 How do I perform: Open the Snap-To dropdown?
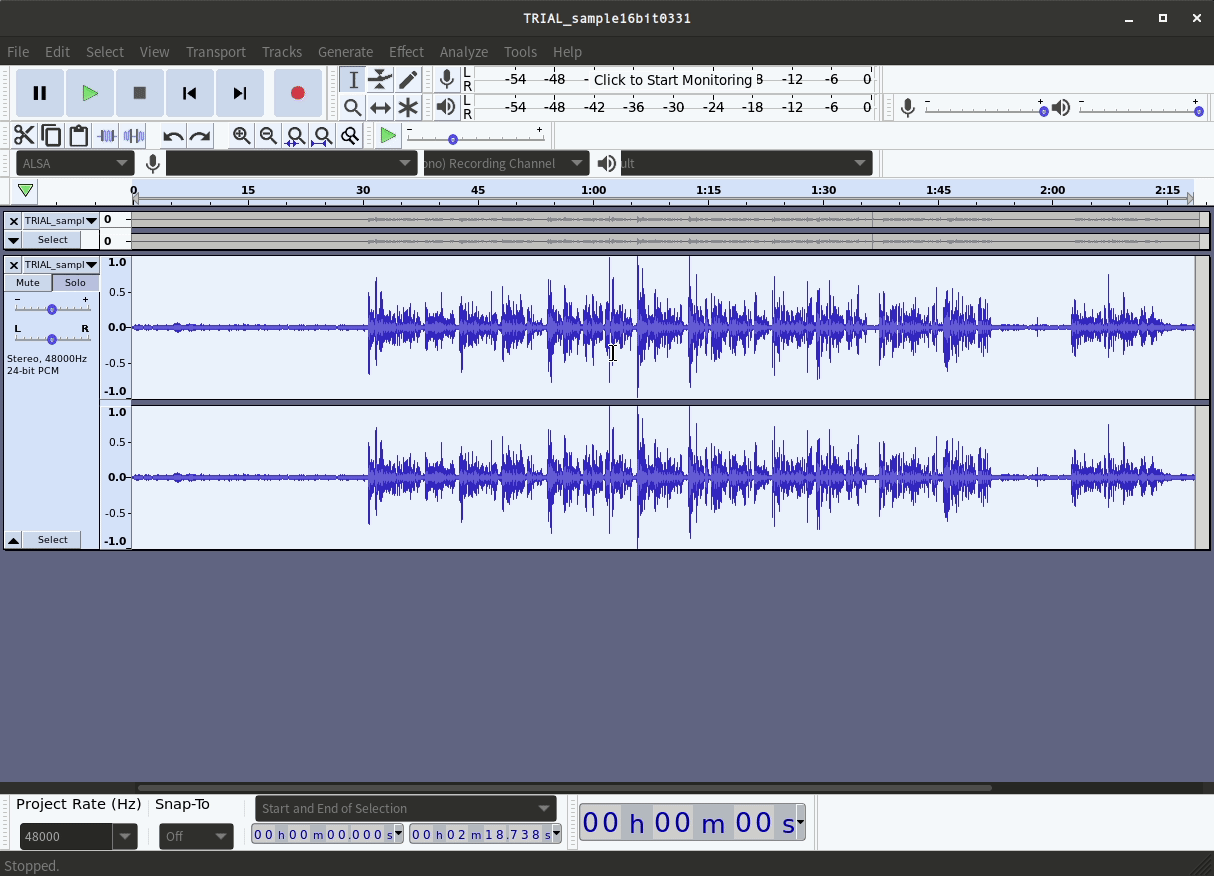(x=196, y=837)
